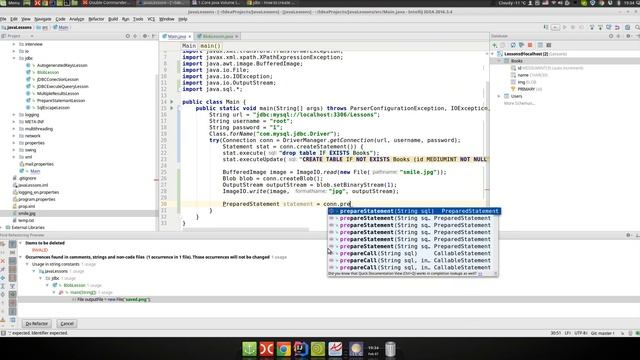Click the green Run arrow in main toolbar
Image resolution: width=640 pixels, height=360 pixels.
coord(564,27)
